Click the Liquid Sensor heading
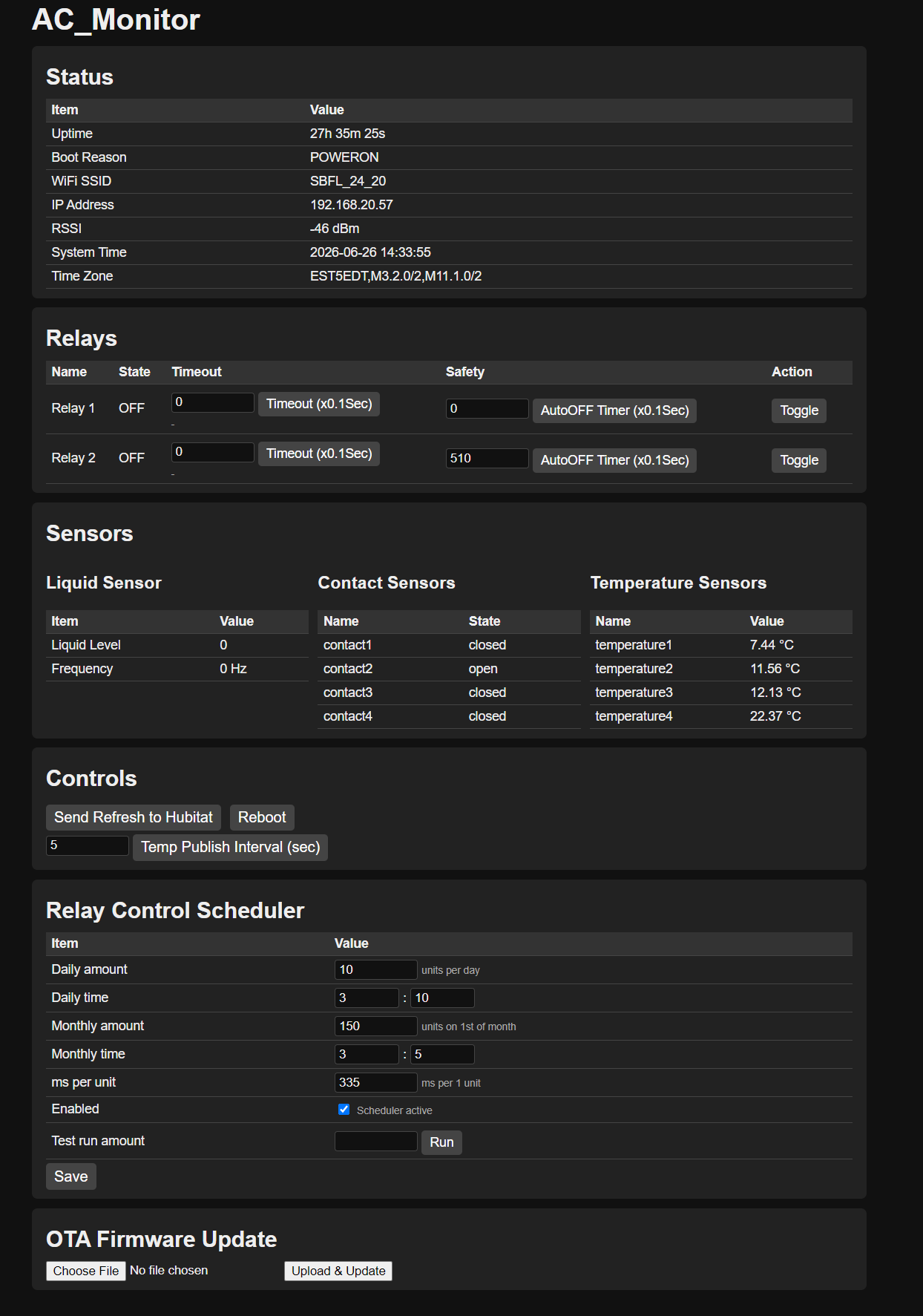 tap(104, 583)
